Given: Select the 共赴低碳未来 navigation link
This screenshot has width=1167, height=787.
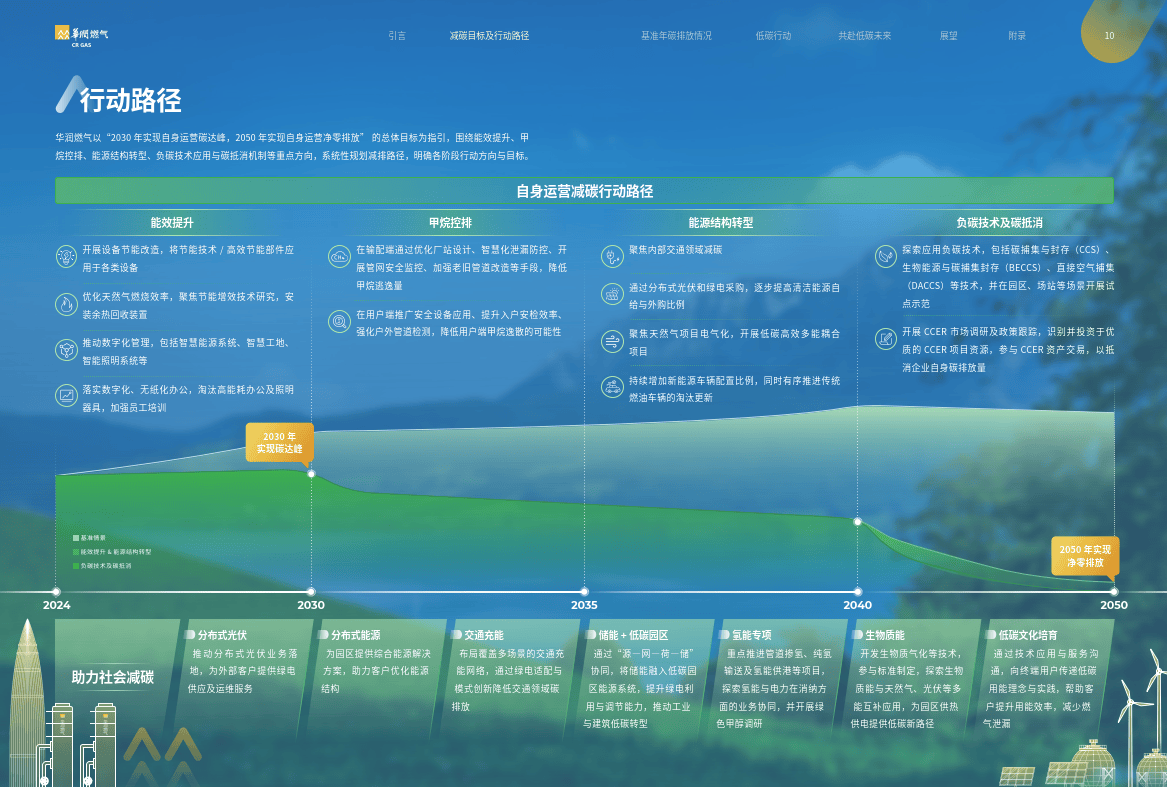Looking at the screenshot, I should click(x=864, y=36).
